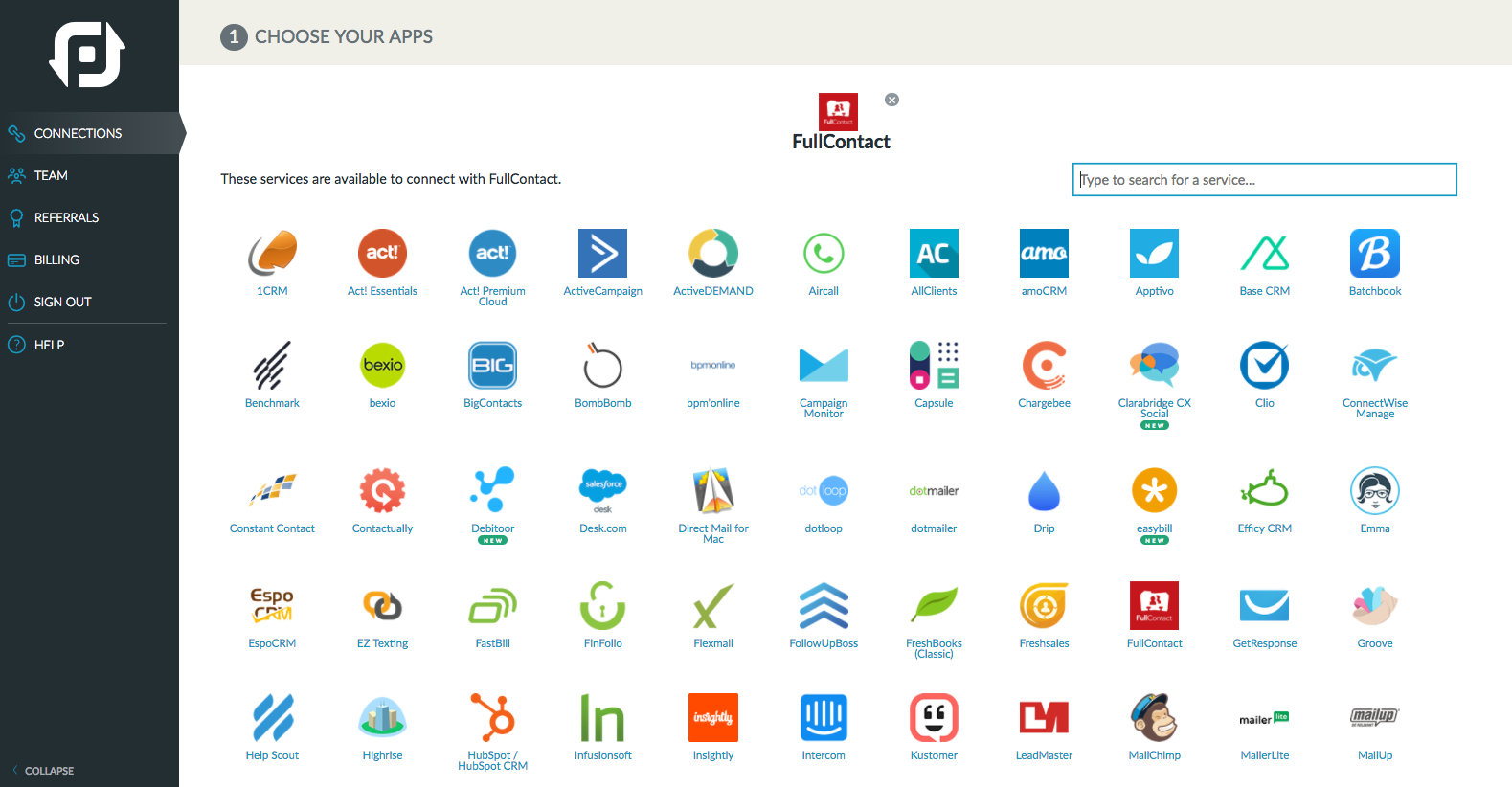This screenshot has height=787, width=1512.
Task: Choose the Insightly orange icon
Action: click(713, 717)
